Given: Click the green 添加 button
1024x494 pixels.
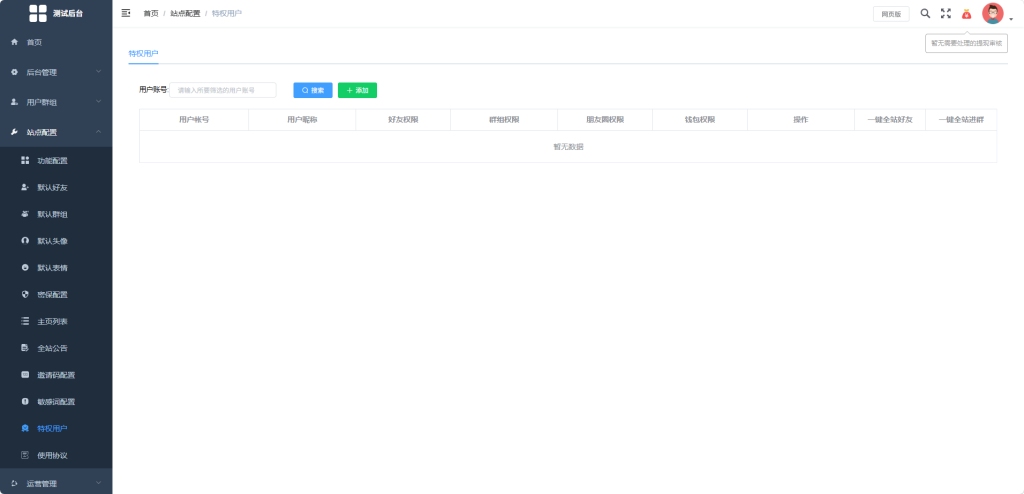Looking at the screenshot, I should tap(357, 90).
